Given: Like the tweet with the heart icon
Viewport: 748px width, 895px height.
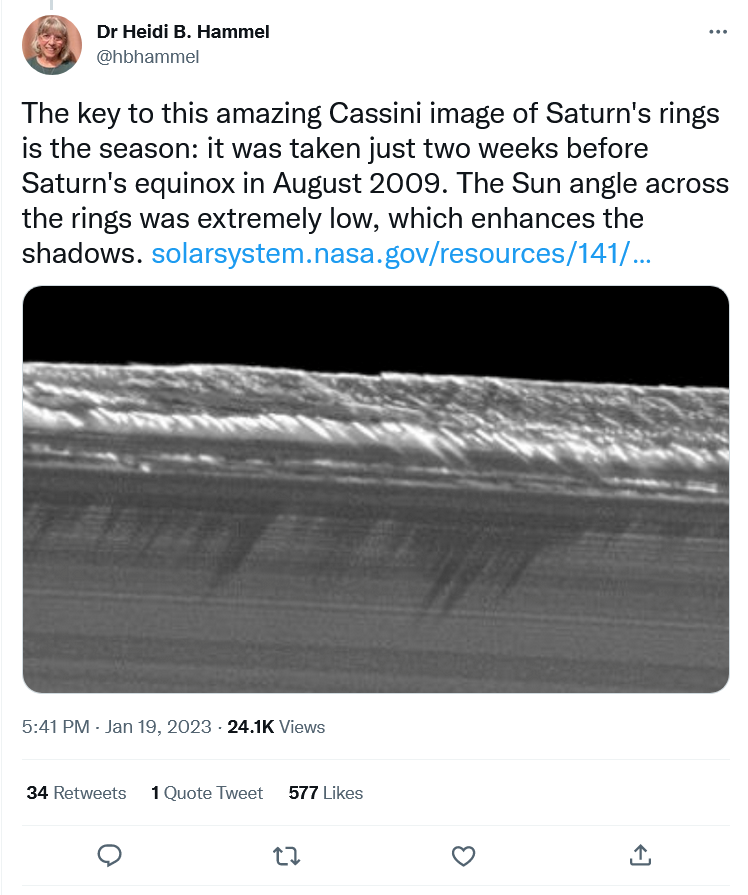Looking at the screenshot, I should click(462, 855).
